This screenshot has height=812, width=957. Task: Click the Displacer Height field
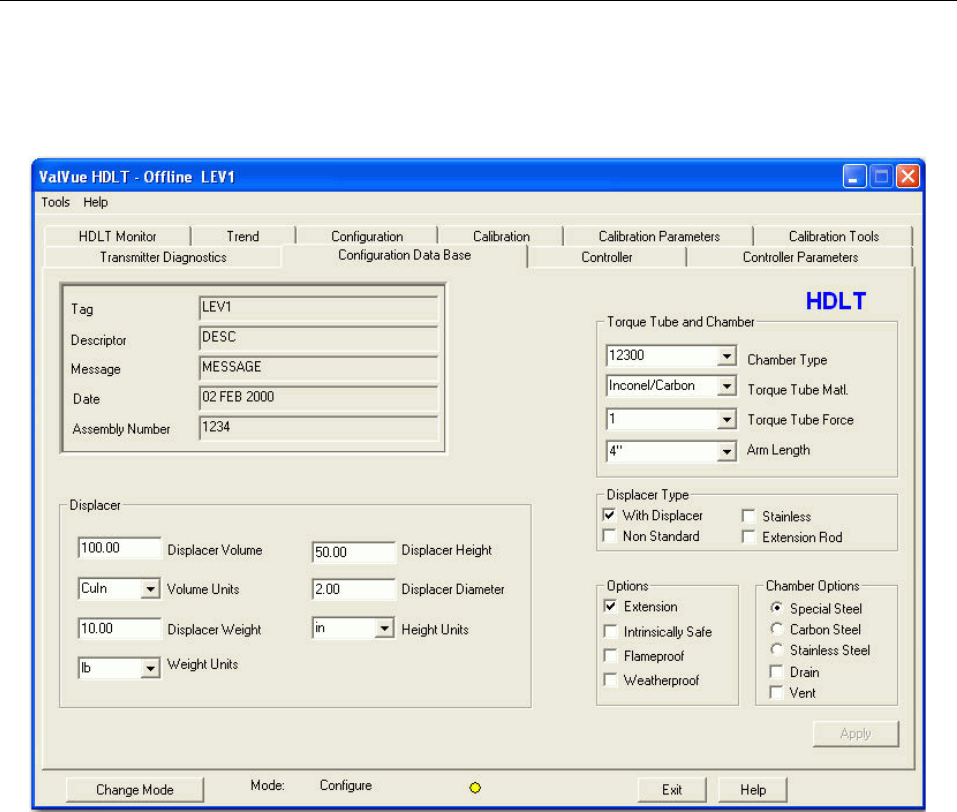(x=353, y=552)
